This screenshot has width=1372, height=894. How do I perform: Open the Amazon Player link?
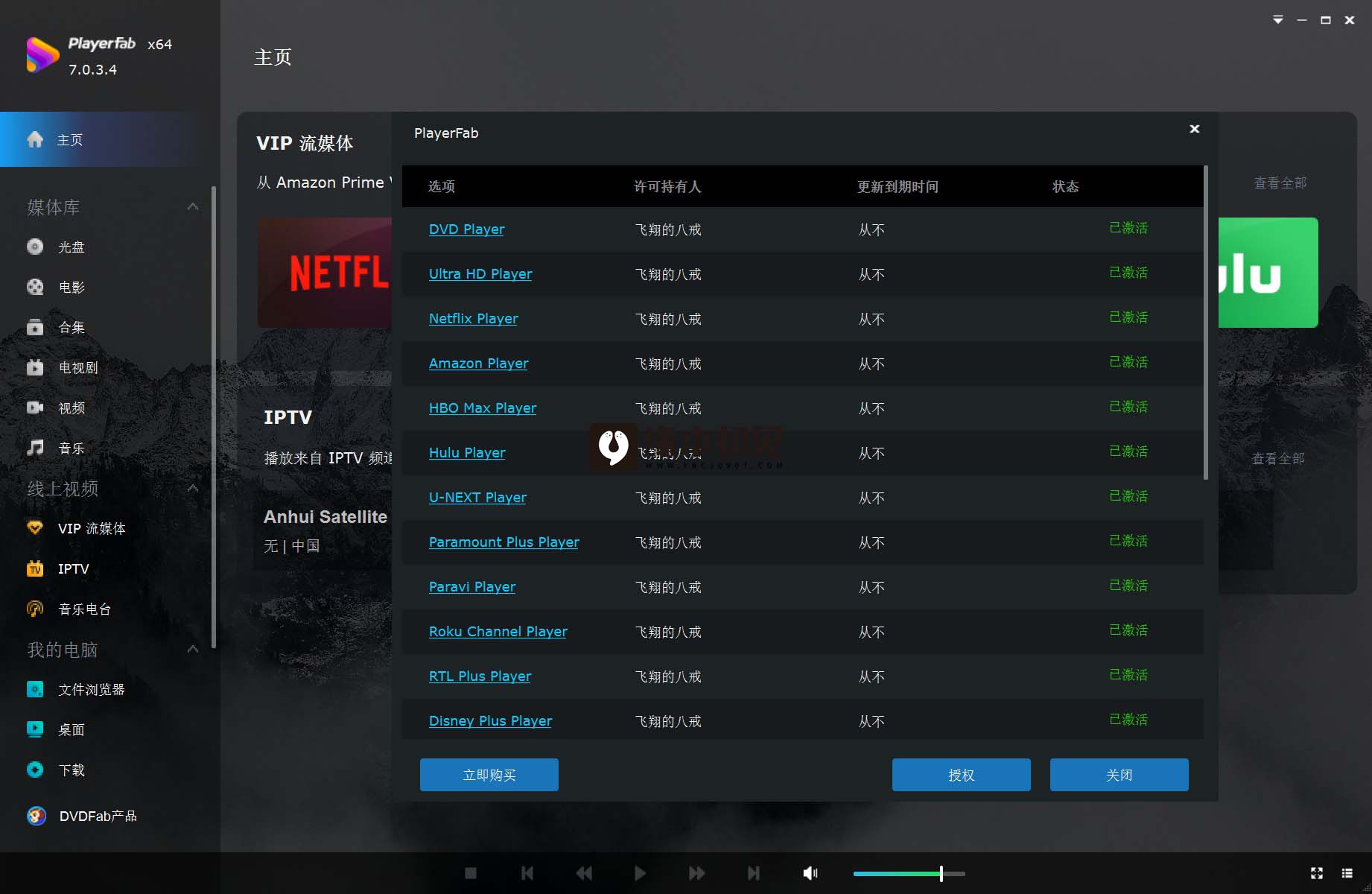click(x=478, y=364)
